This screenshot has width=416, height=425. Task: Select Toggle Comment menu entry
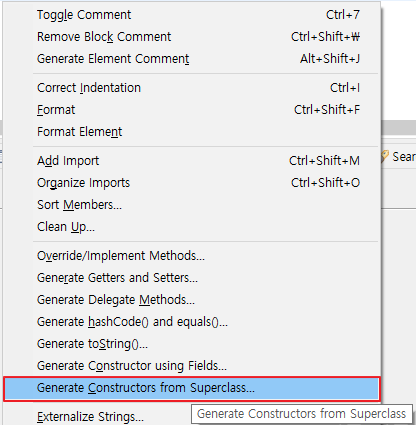click(x=192, y=15)
